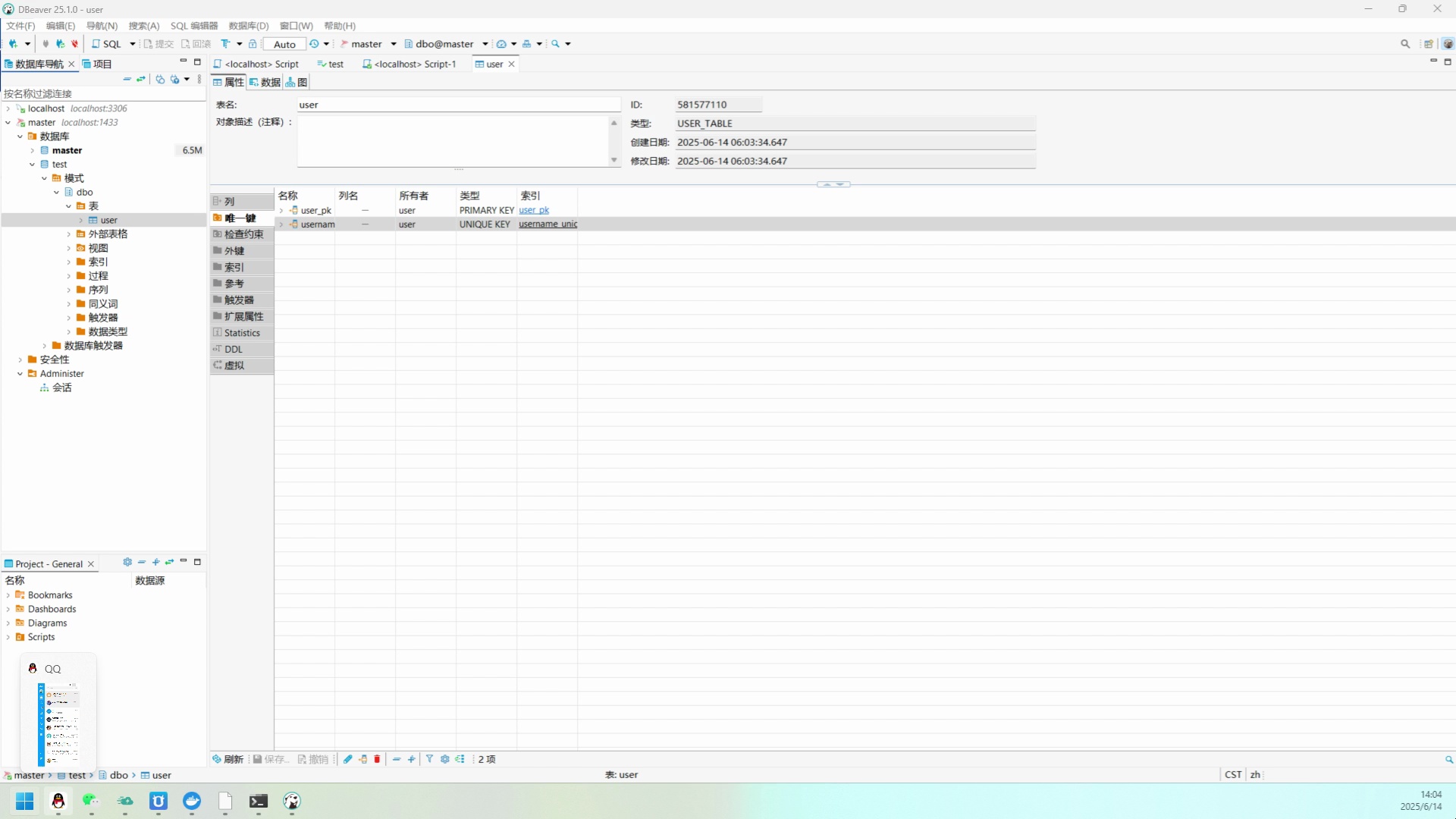Open the master database dropdown in toolbar
The width and height of the screenshot is (1456, 819).
[394, 43]
